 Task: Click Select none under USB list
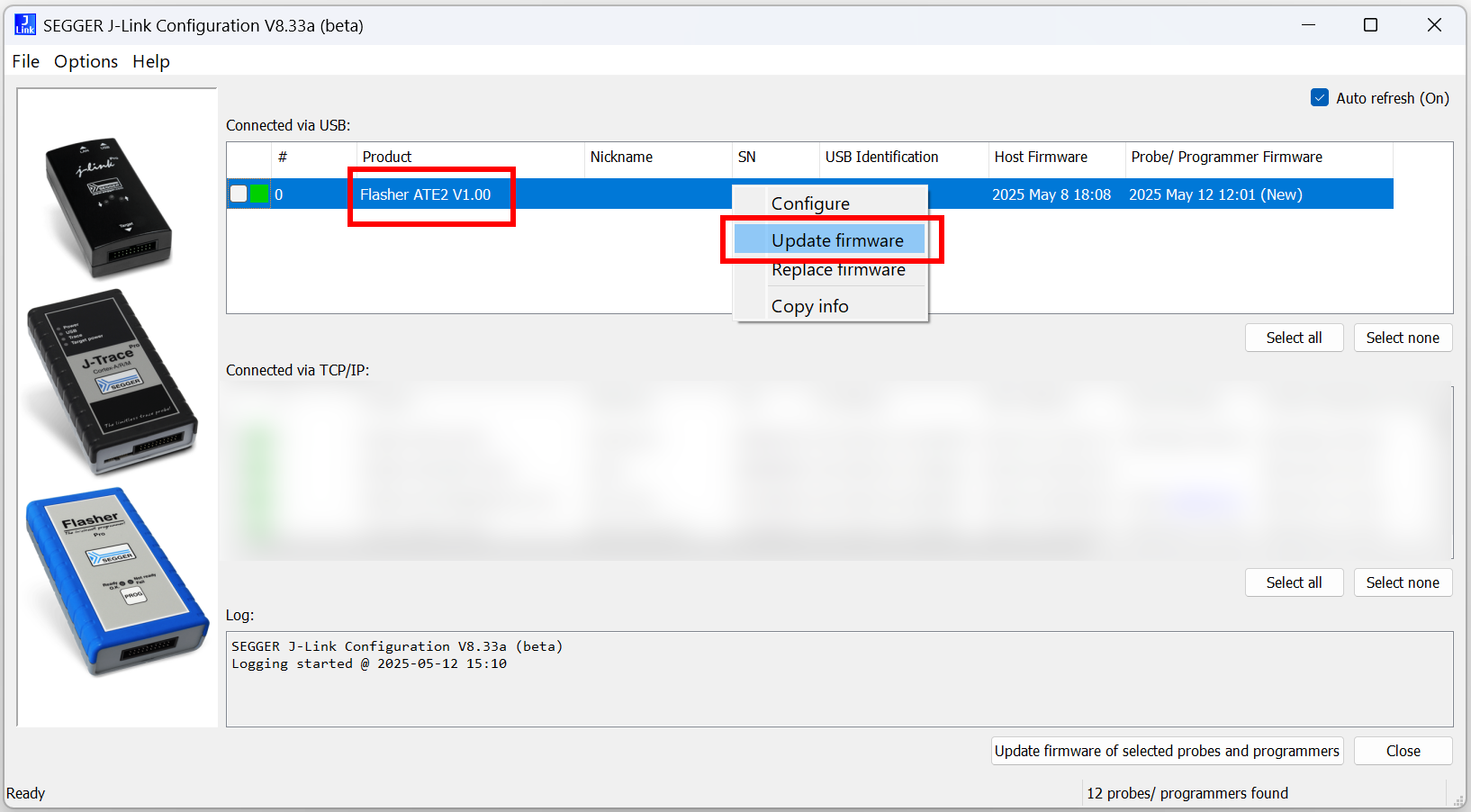[x=1403, y=338]
